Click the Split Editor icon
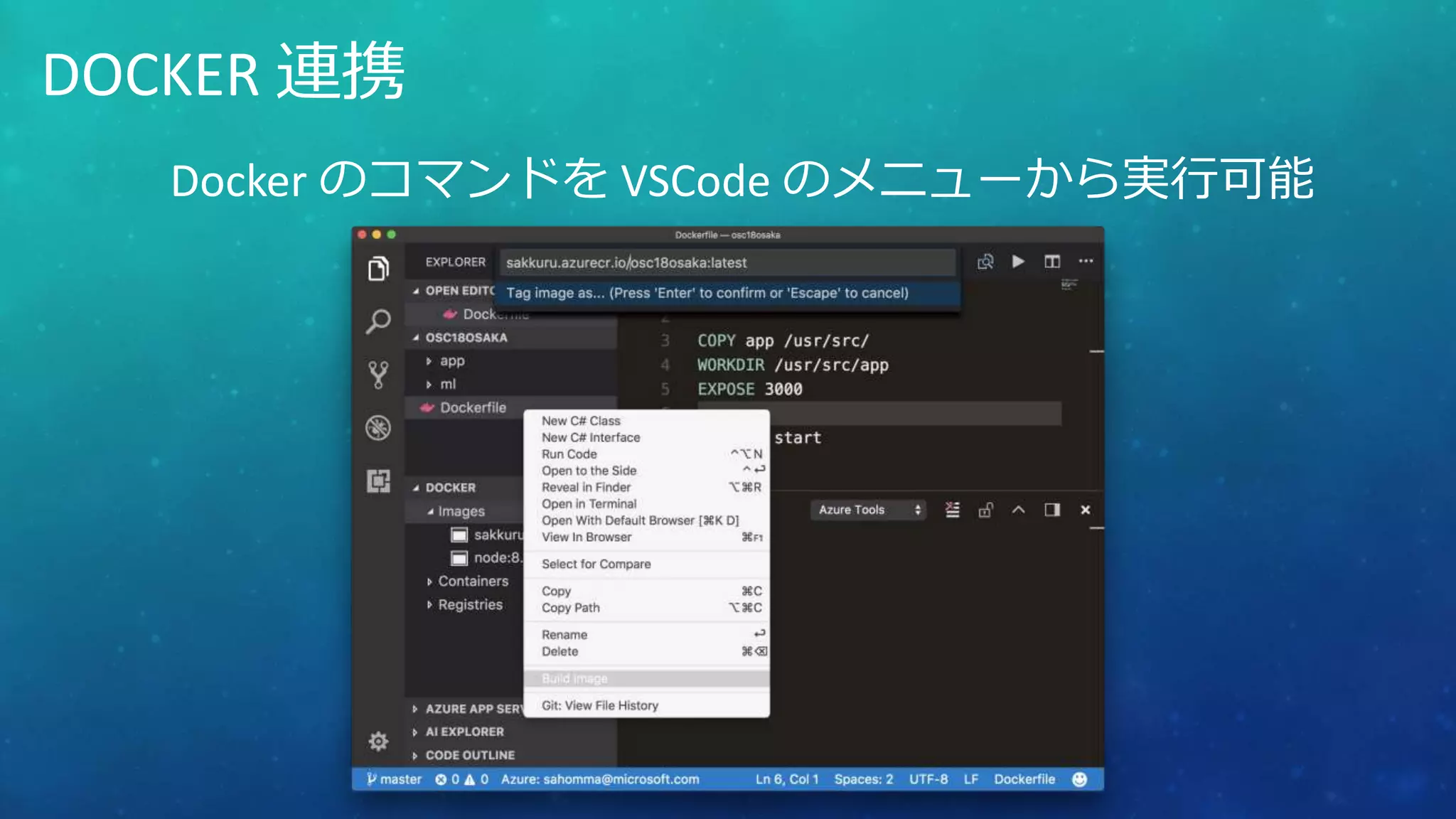The height and width of the screenshot is (819, 1456). tap(1052, 262)
